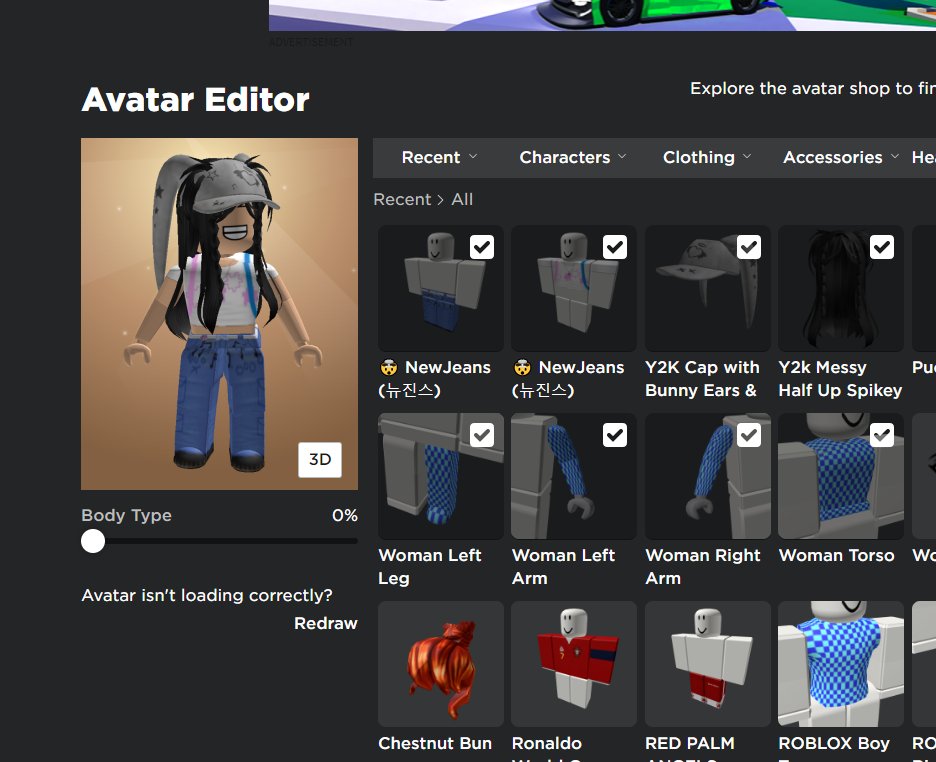The image size is (936, 762).
Task: Uncheck the Woman Left Leg checkbox
Action: [482, 435]
